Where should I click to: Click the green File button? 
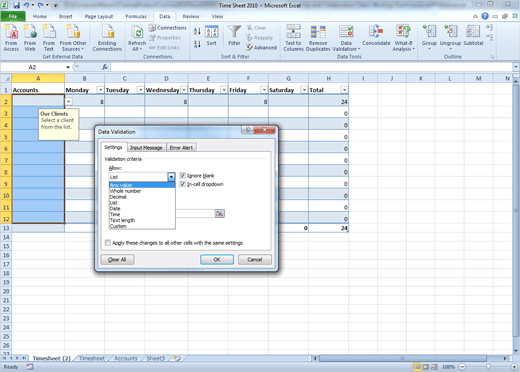tap(13, 16)
